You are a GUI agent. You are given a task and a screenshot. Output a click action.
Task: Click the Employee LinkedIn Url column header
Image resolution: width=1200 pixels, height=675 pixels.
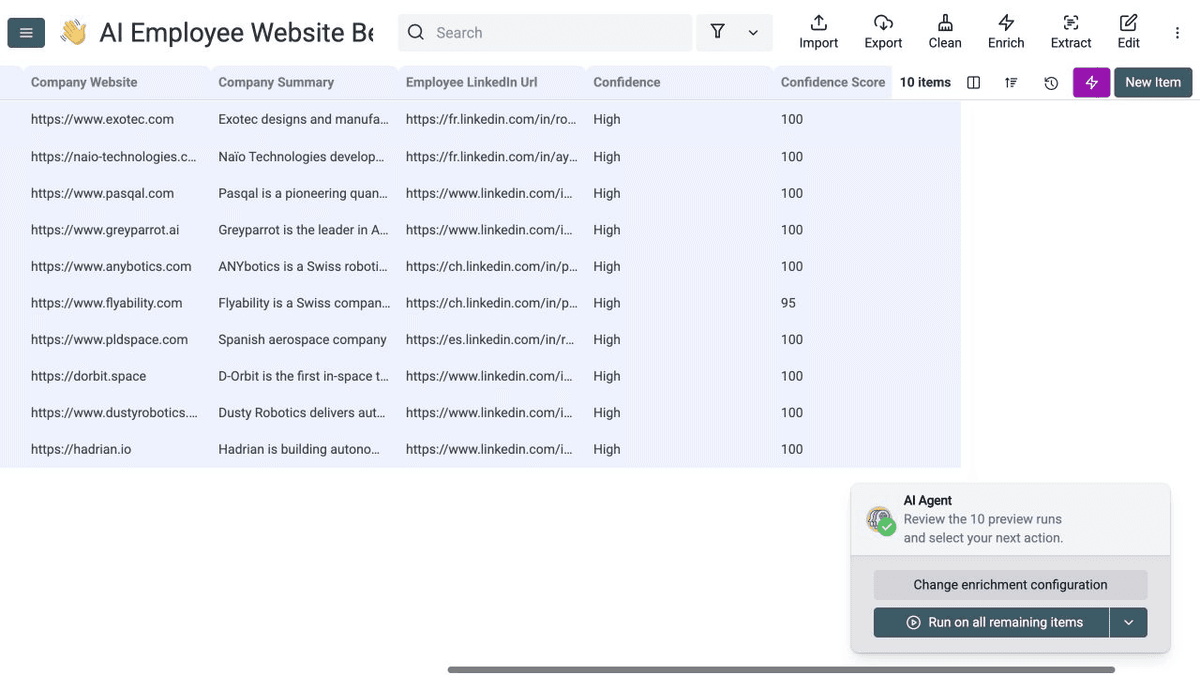click(471, 82)
